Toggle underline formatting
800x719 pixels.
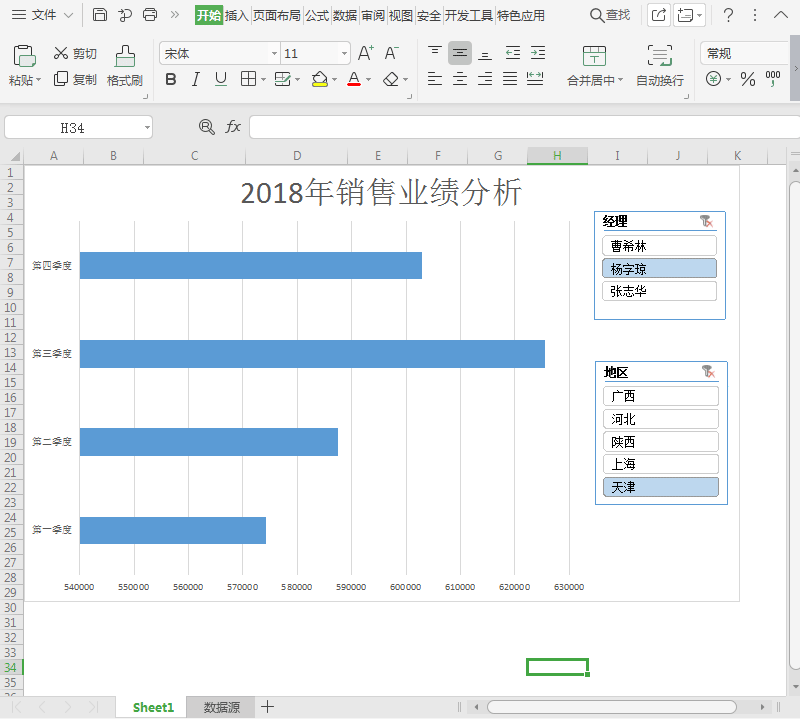tap(220, 79)
